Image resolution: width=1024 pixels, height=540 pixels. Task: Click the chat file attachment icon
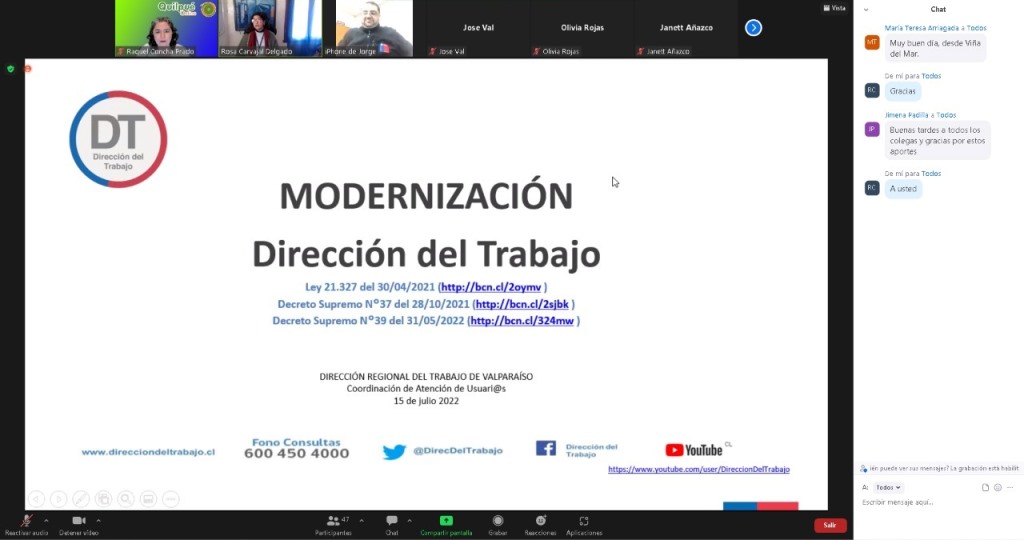pos(985,487)
